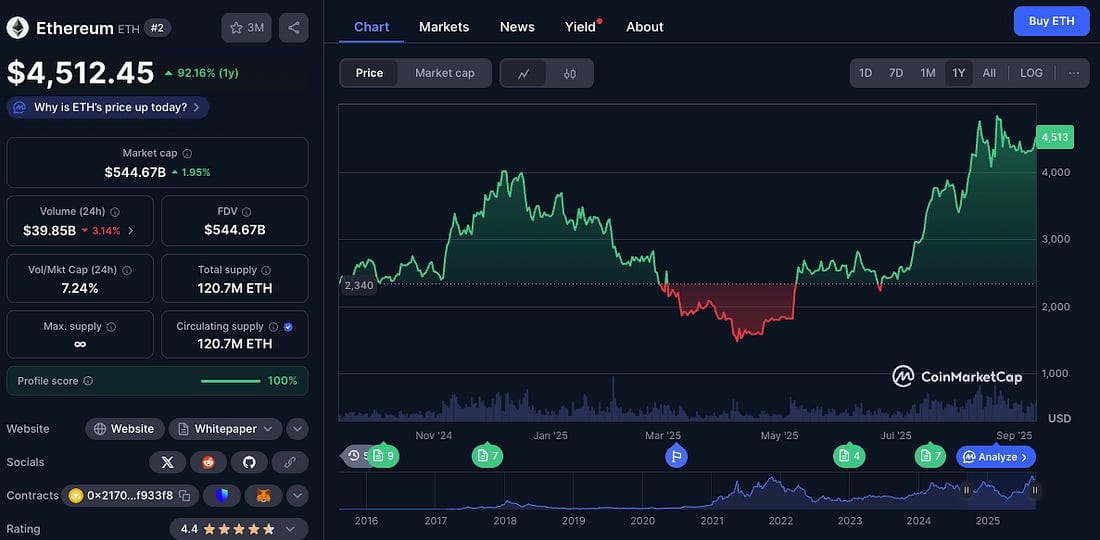Click the green news marker near Jul '25
The height and width of the screenshot is (540, 1100).
931,457
